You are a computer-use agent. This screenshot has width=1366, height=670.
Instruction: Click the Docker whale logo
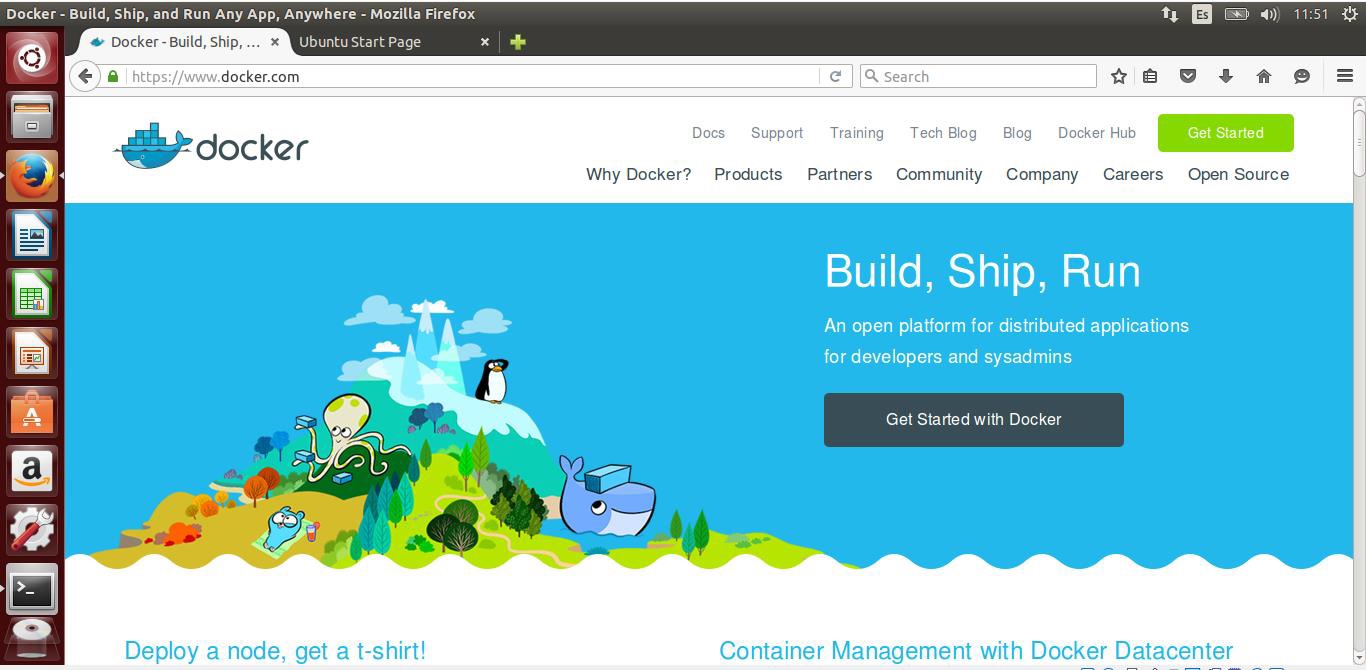211,147
